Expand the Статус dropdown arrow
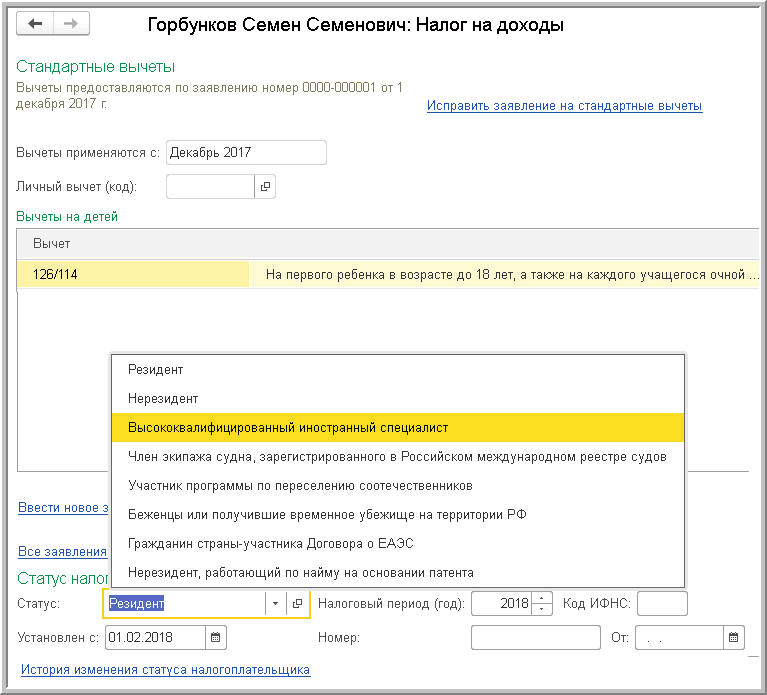The width and height of the screenshot is (767, 695). 275,603
